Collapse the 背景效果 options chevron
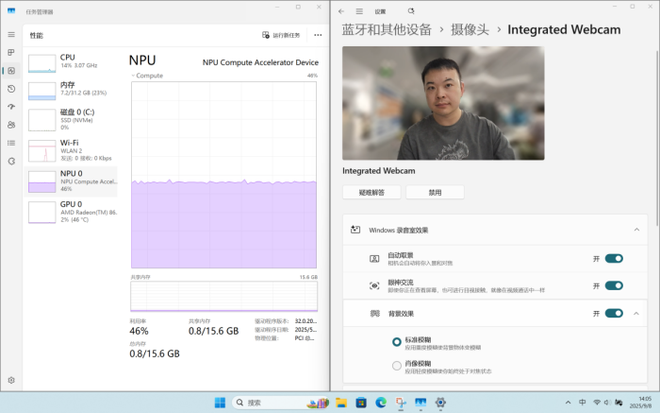 point(637,313)
